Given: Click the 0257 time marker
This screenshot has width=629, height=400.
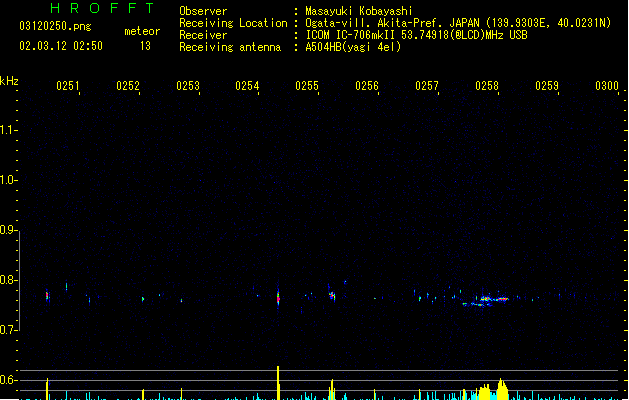Looking at the screenshot, I should [x=427, y=86].
